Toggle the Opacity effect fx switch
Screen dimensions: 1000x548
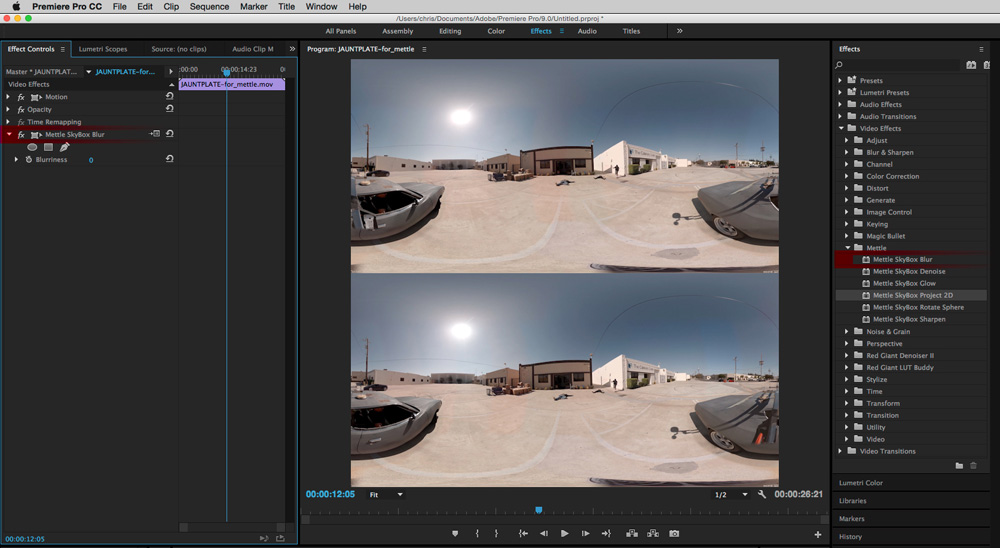[x=21, y=109]
